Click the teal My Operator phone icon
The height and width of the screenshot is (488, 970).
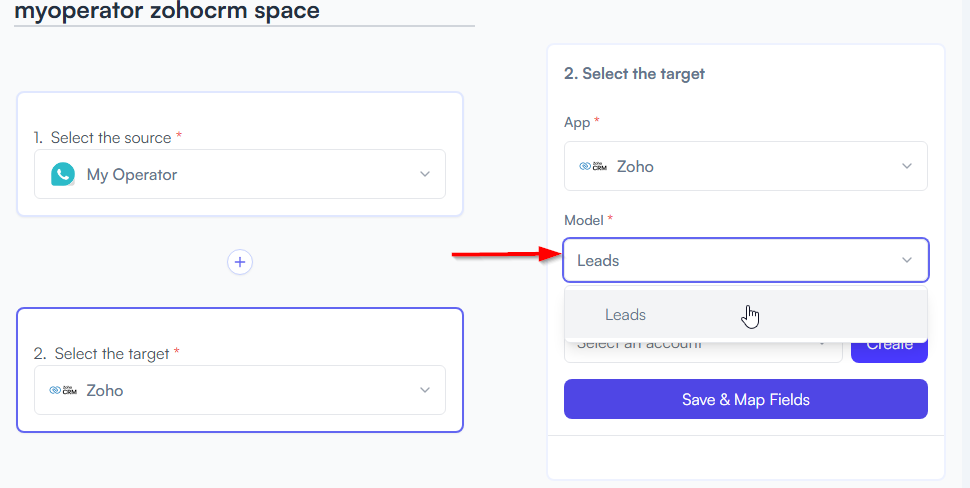tap(62, 174)
